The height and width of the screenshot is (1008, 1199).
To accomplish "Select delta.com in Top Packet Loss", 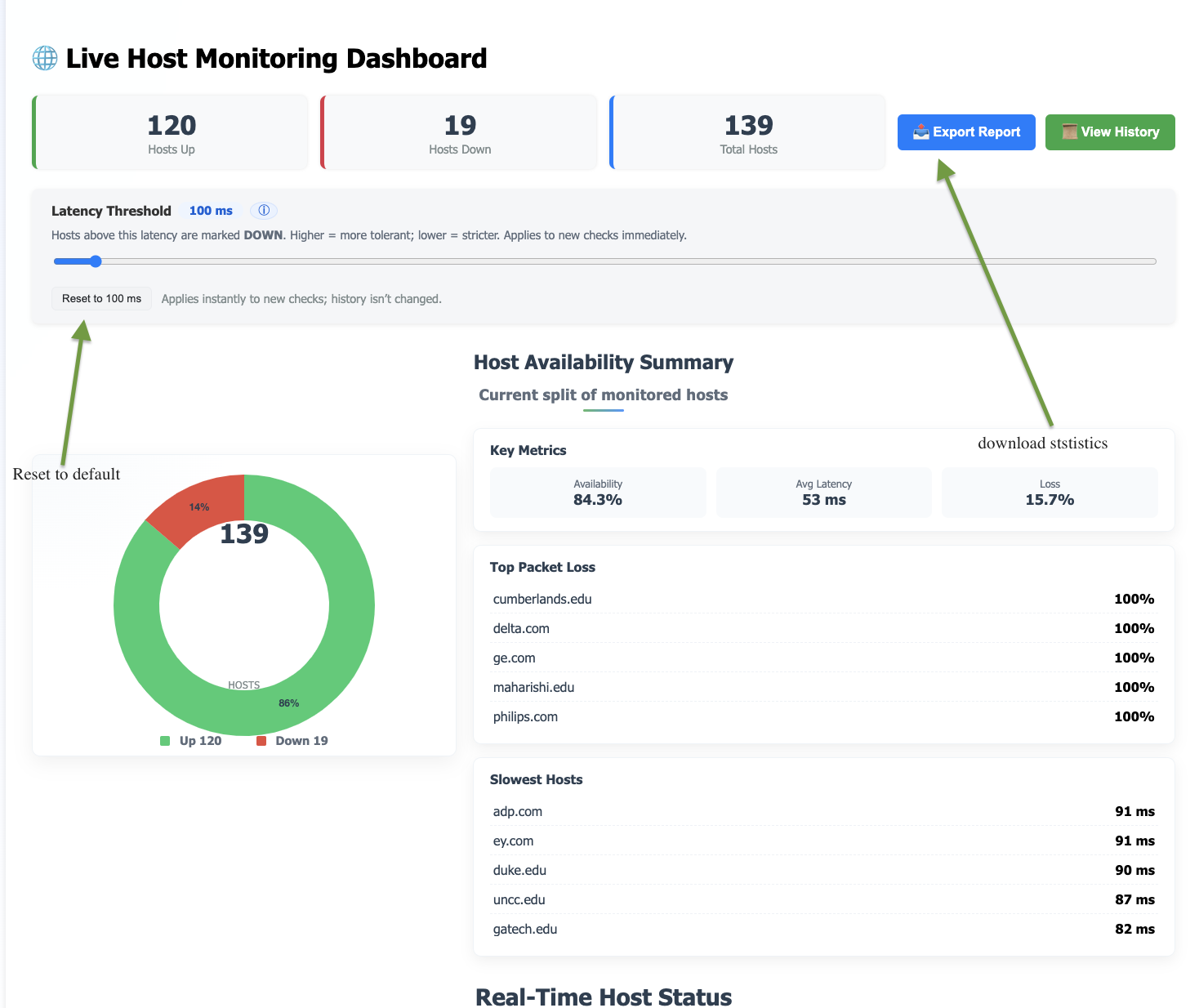I will pos(824,628).
